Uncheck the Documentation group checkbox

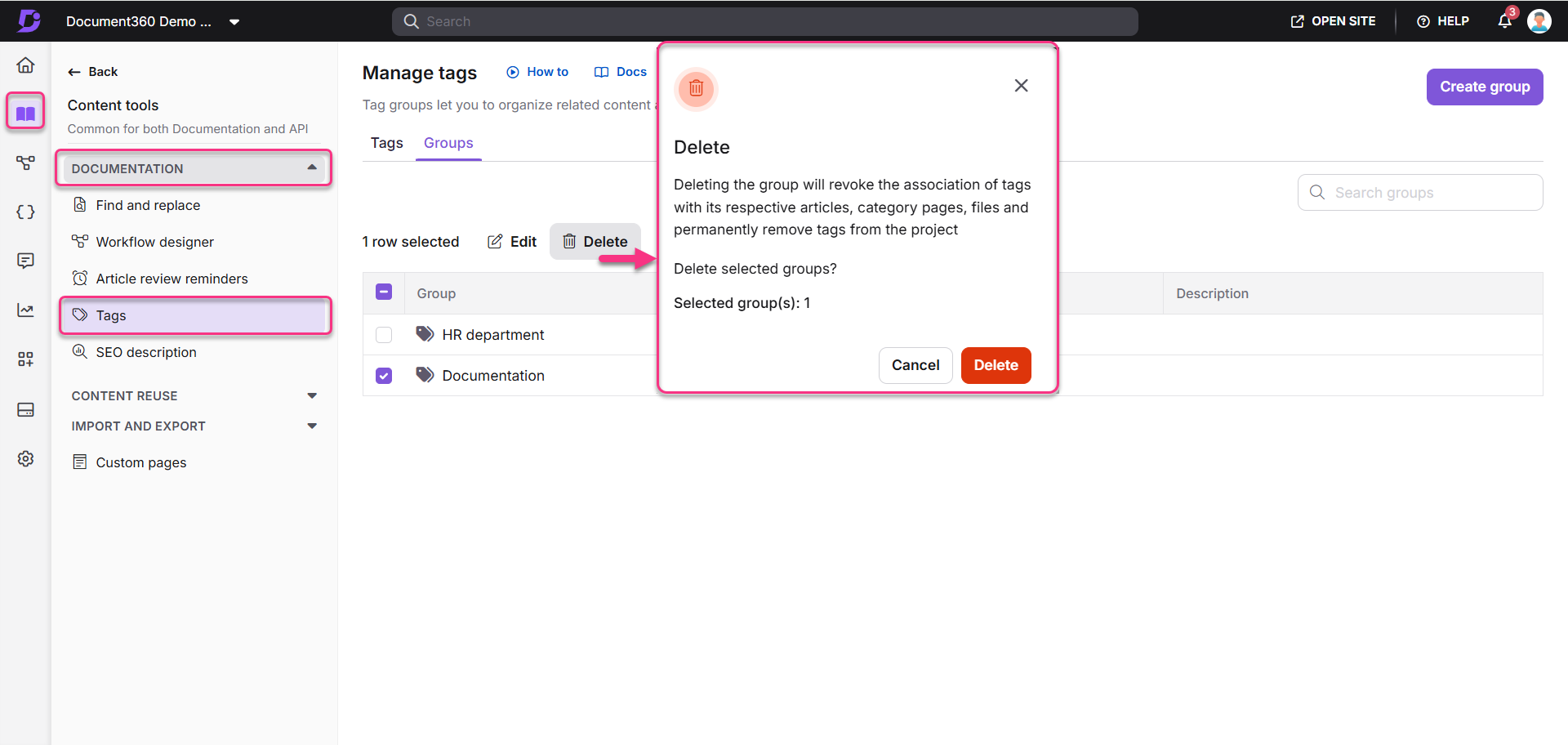coord(384,376)
